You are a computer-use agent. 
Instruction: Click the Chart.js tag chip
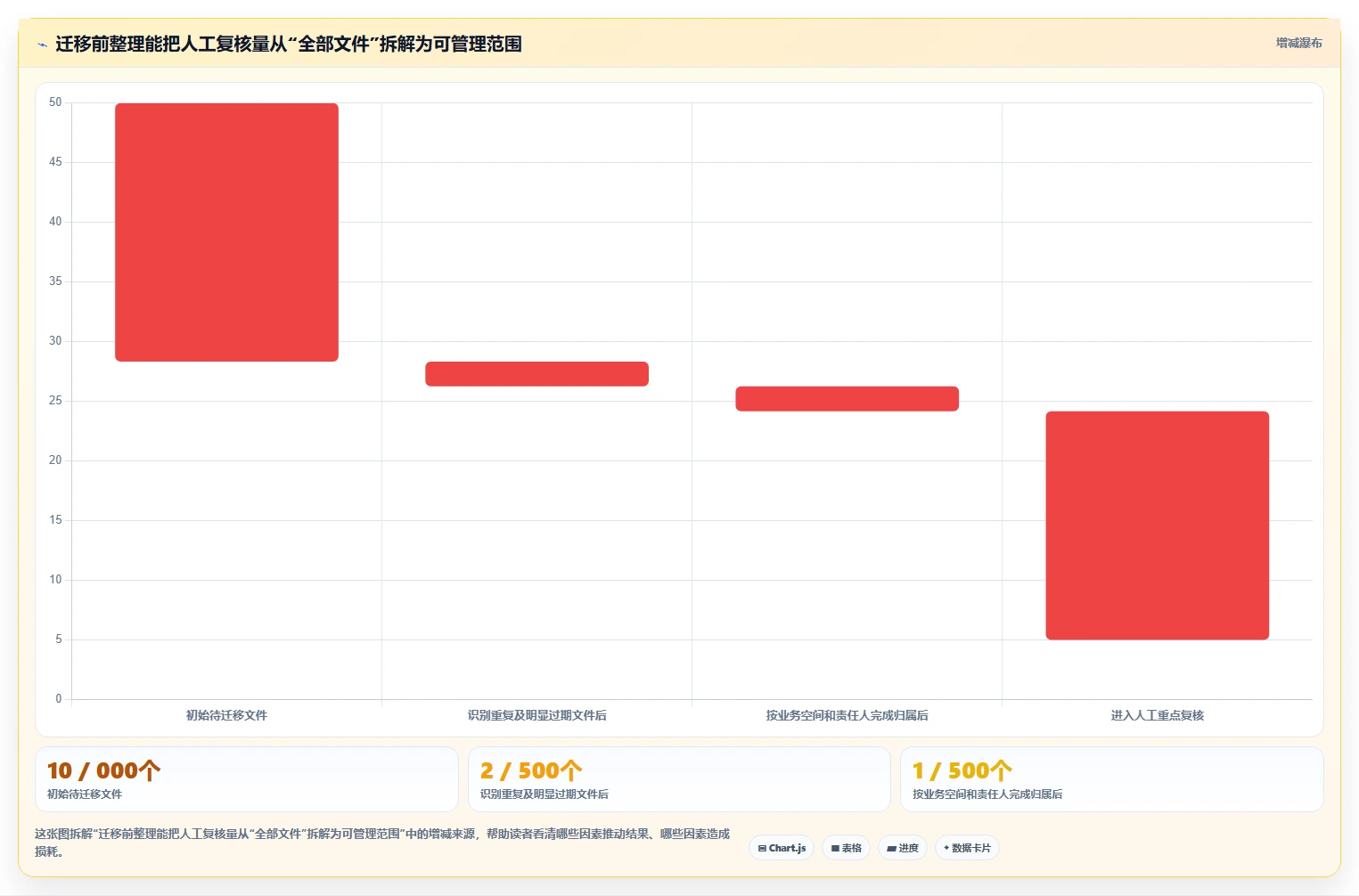point(782,848)
